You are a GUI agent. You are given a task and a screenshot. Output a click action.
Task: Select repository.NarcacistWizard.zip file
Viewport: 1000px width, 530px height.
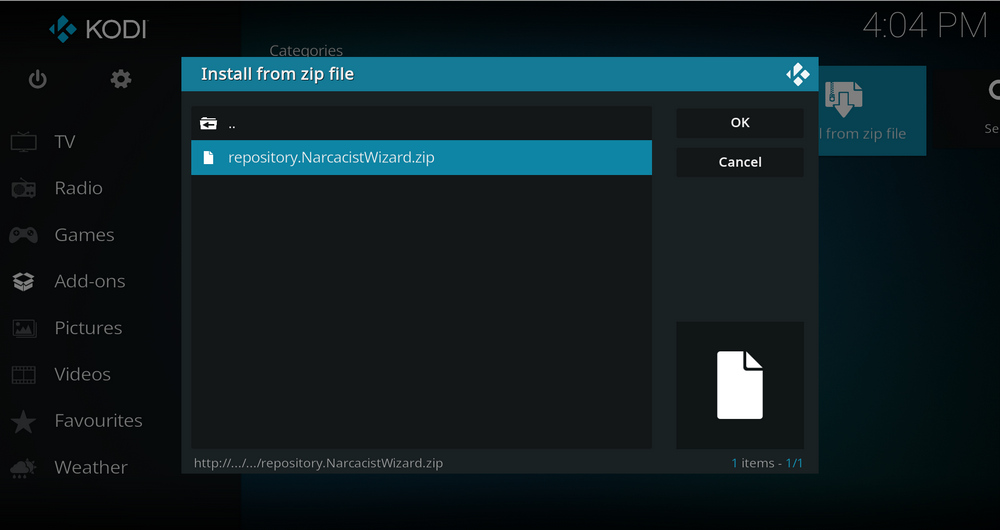[421, 158]
